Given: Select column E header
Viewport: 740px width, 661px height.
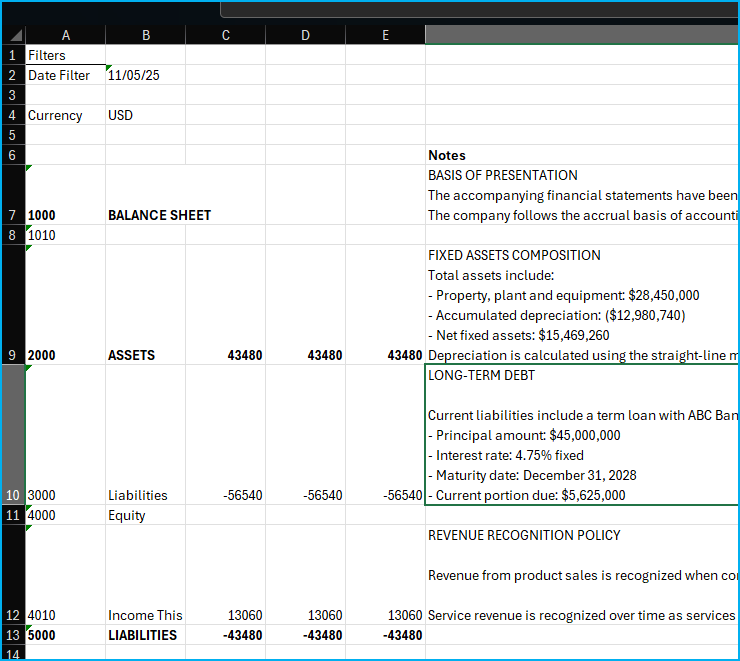Looking at the screenshot, I should click(385, 35).
